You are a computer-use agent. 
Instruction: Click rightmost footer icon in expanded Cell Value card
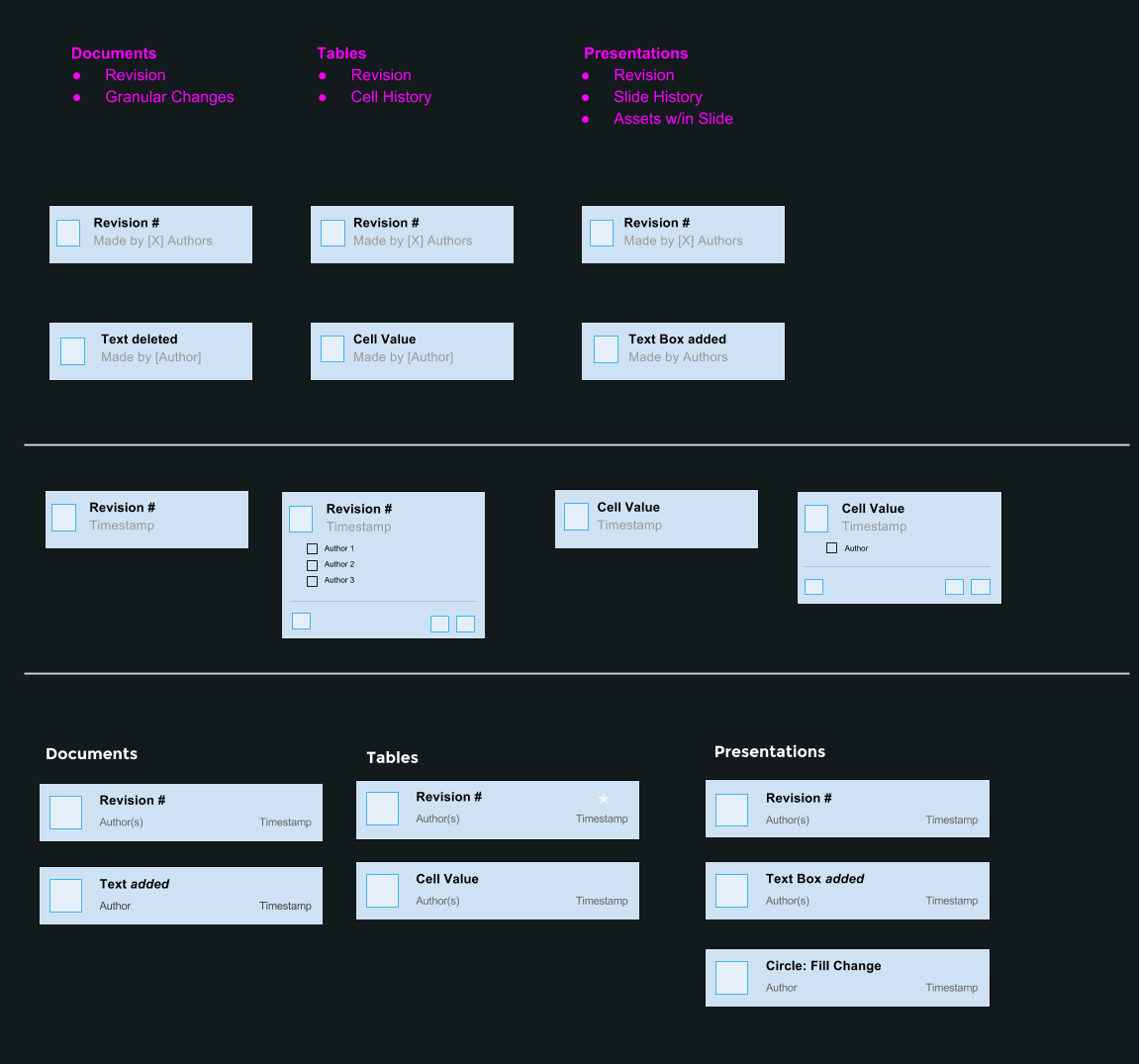pos(981,587)
